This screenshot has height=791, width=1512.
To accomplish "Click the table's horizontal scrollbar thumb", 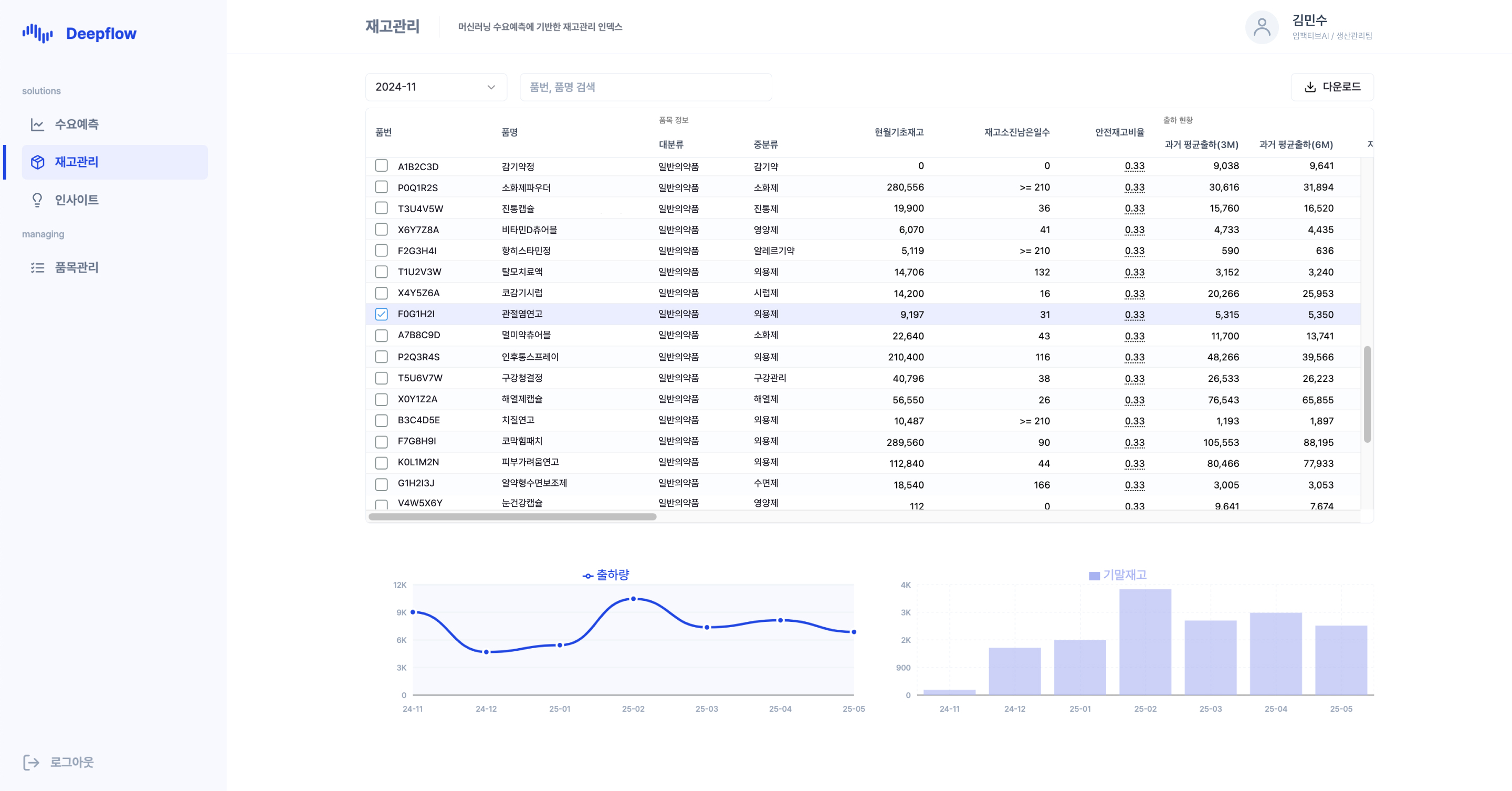I will coord(512,517).
